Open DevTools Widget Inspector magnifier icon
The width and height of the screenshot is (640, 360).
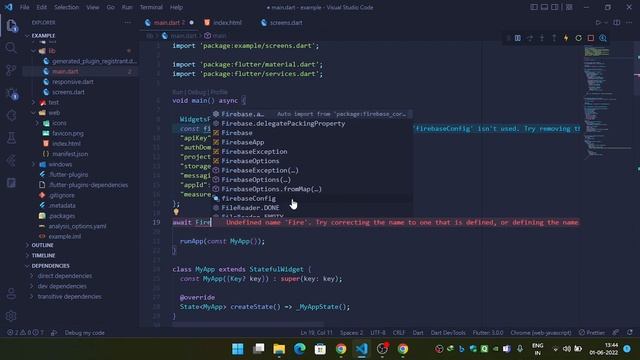tap(603, 38)
